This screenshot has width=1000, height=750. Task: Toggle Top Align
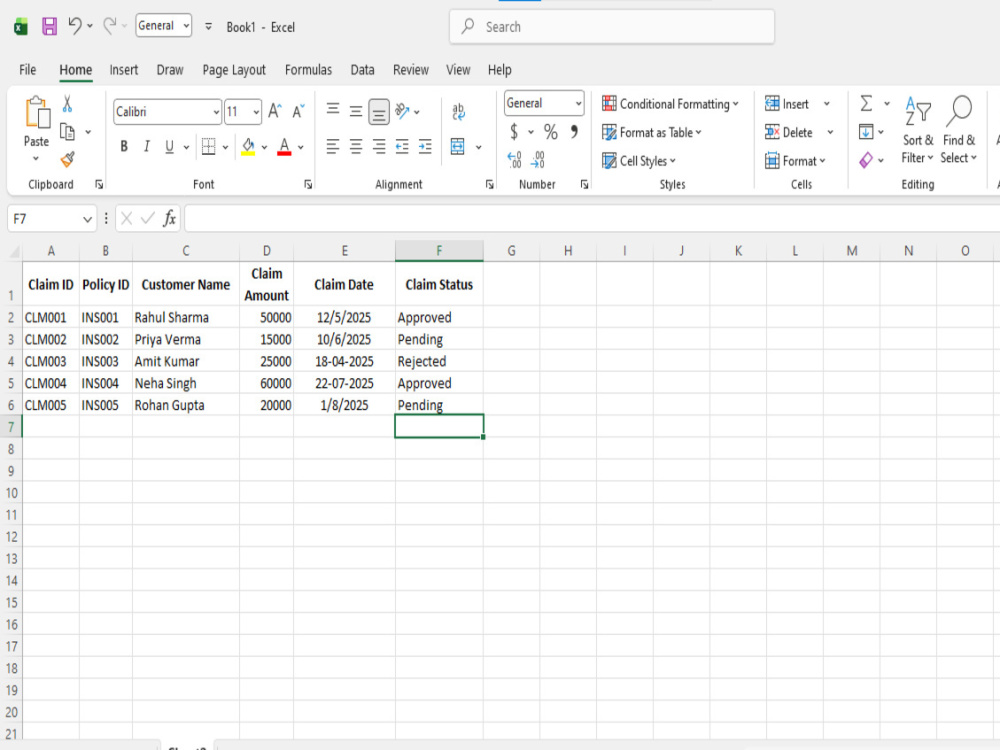tap(333, 110)
